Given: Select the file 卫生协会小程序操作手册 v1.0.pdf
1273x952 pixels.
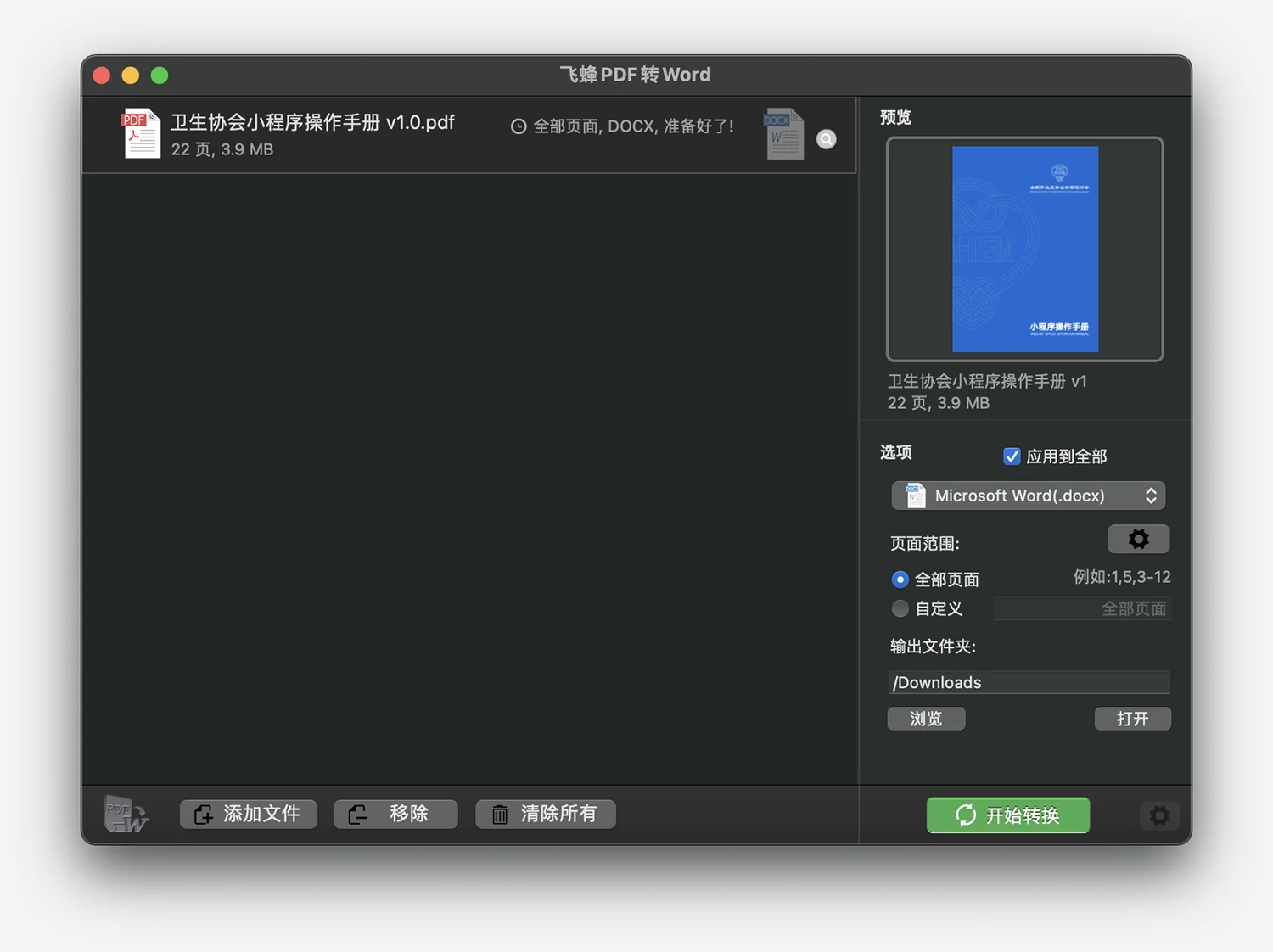Looking at the screenshot, I should [468, 134].
